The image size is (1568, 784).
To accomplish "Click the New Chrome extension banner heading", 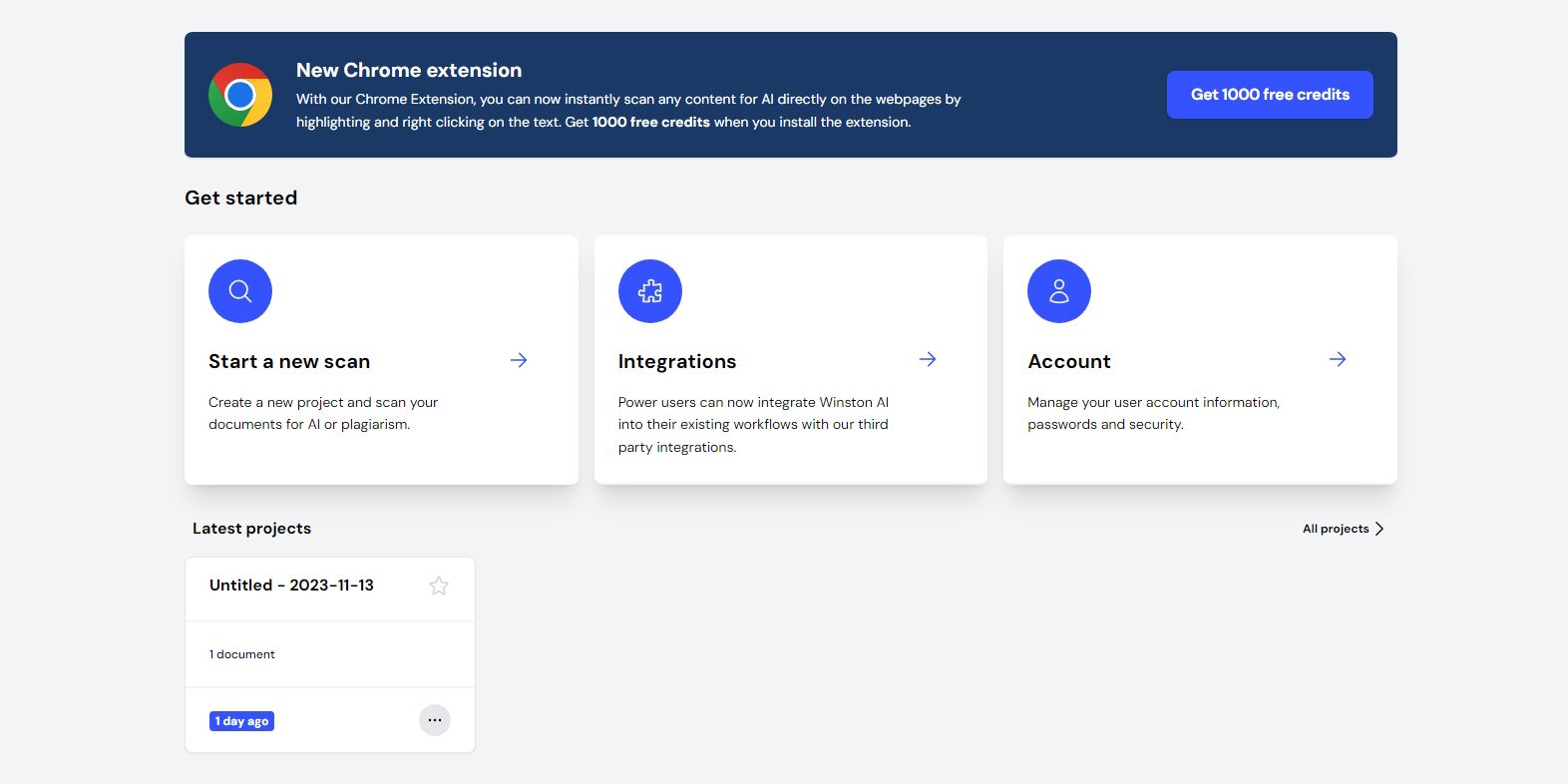I will 409,70.
